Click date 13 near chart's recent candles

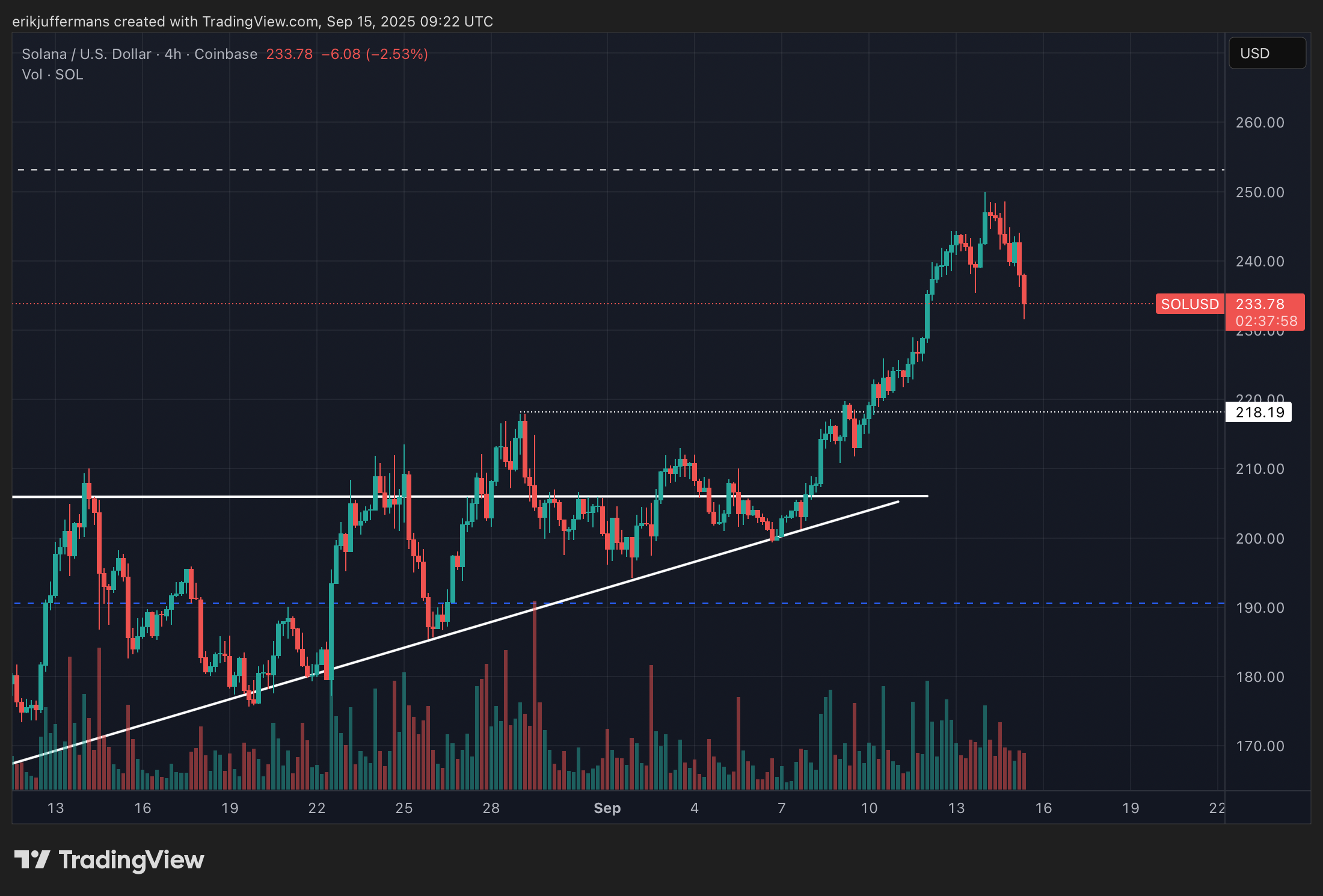pos(956,808)
